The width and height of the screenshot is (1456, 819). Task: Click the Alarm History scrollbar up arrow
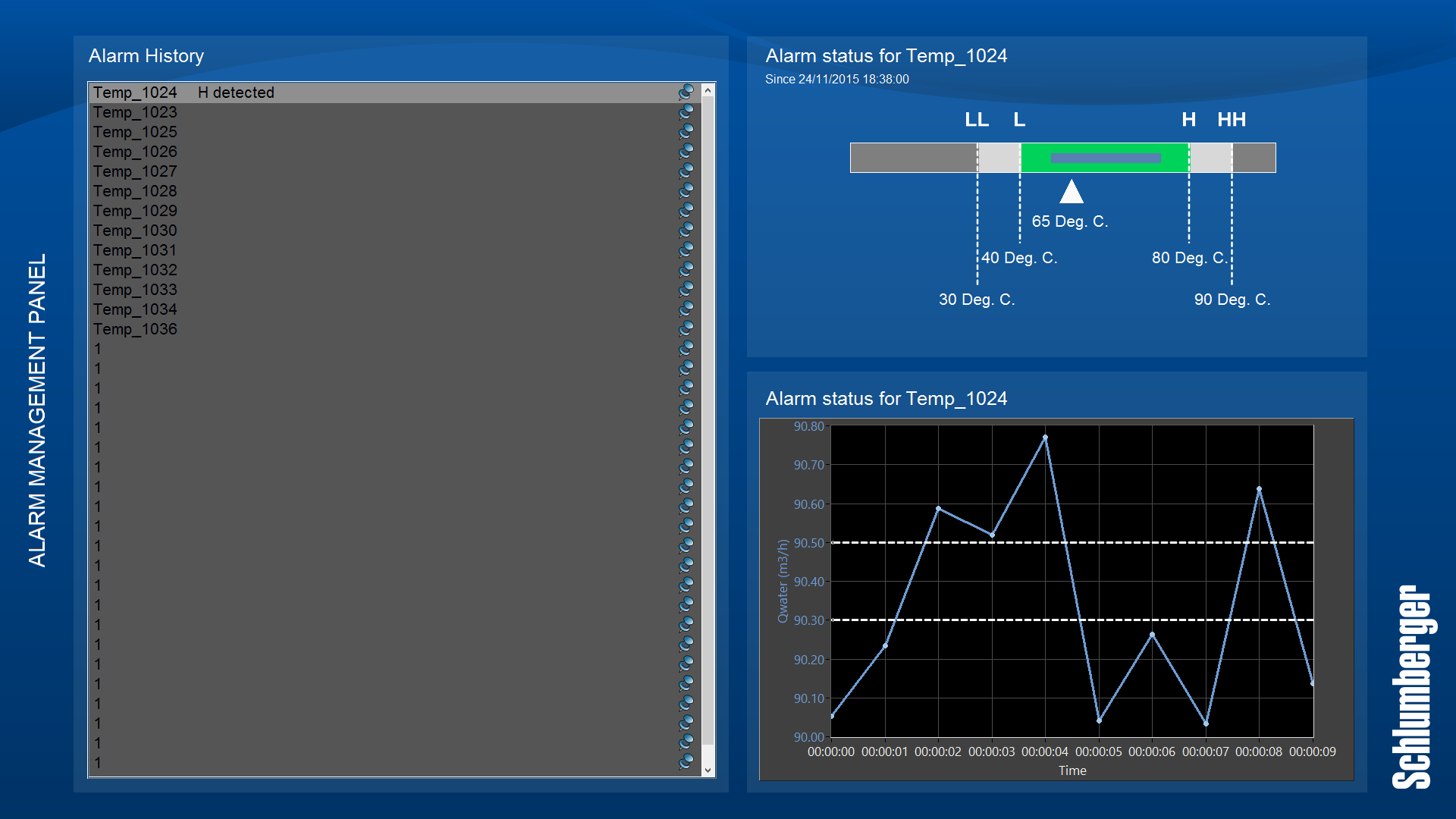pyautogui.click(x=708, y=90)
